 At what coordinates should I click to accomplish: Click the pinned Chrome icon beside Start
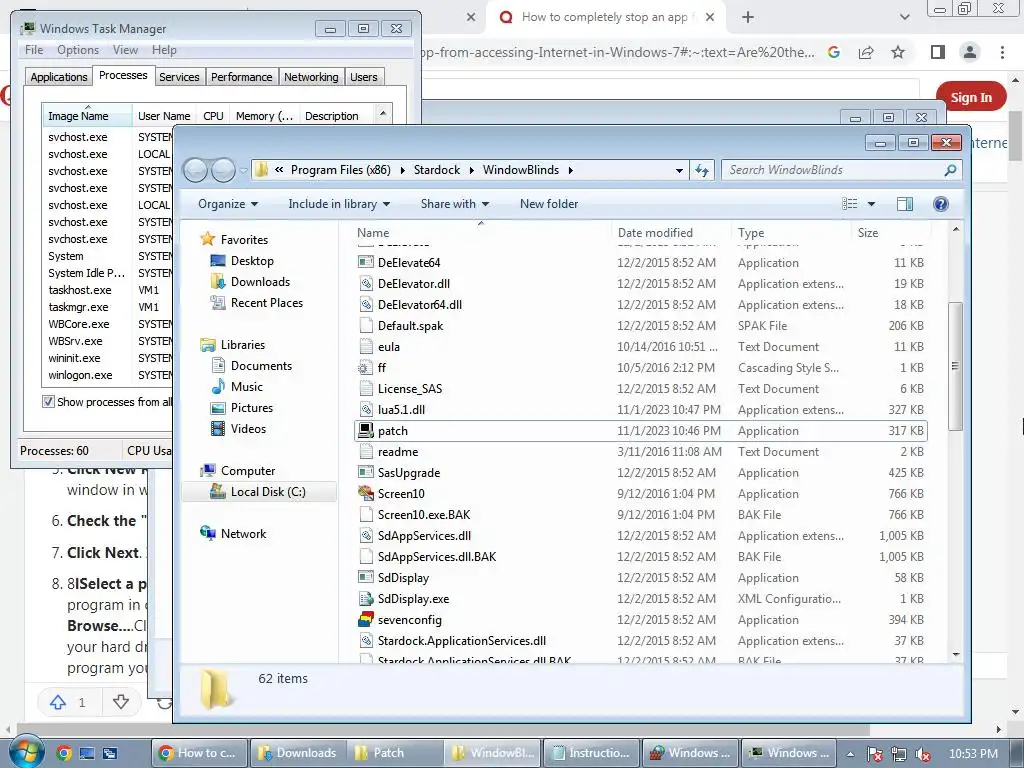(63, 753)
